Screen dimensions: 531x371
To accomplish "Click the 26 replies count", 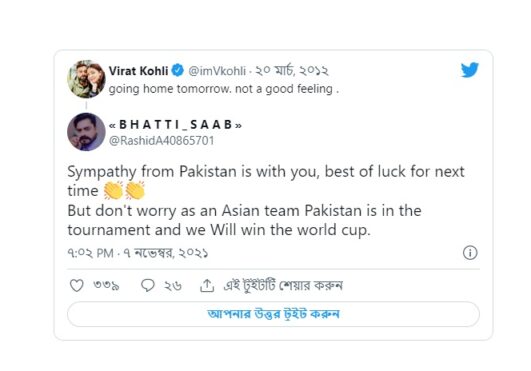I will click(173, 286).
